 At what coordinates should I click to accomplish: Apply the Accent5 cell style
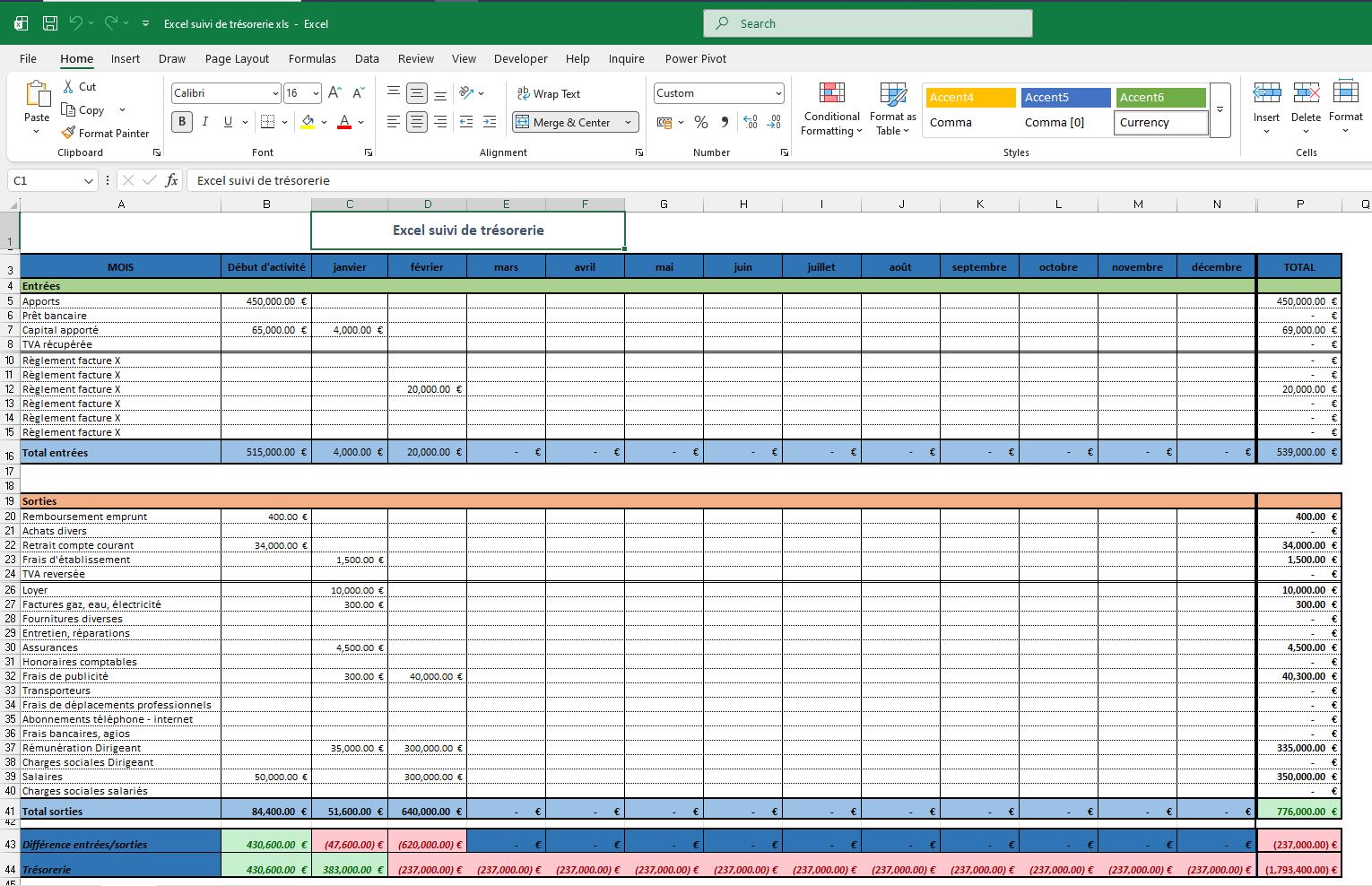tap(1065, 97)
